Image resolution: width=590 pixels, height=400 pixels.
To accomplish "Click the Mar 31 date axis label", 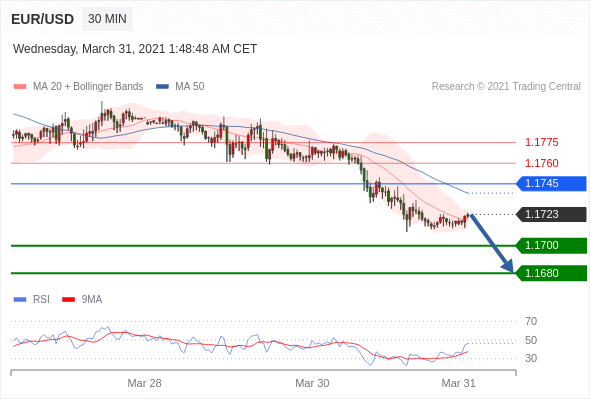I will coord(459,383).
